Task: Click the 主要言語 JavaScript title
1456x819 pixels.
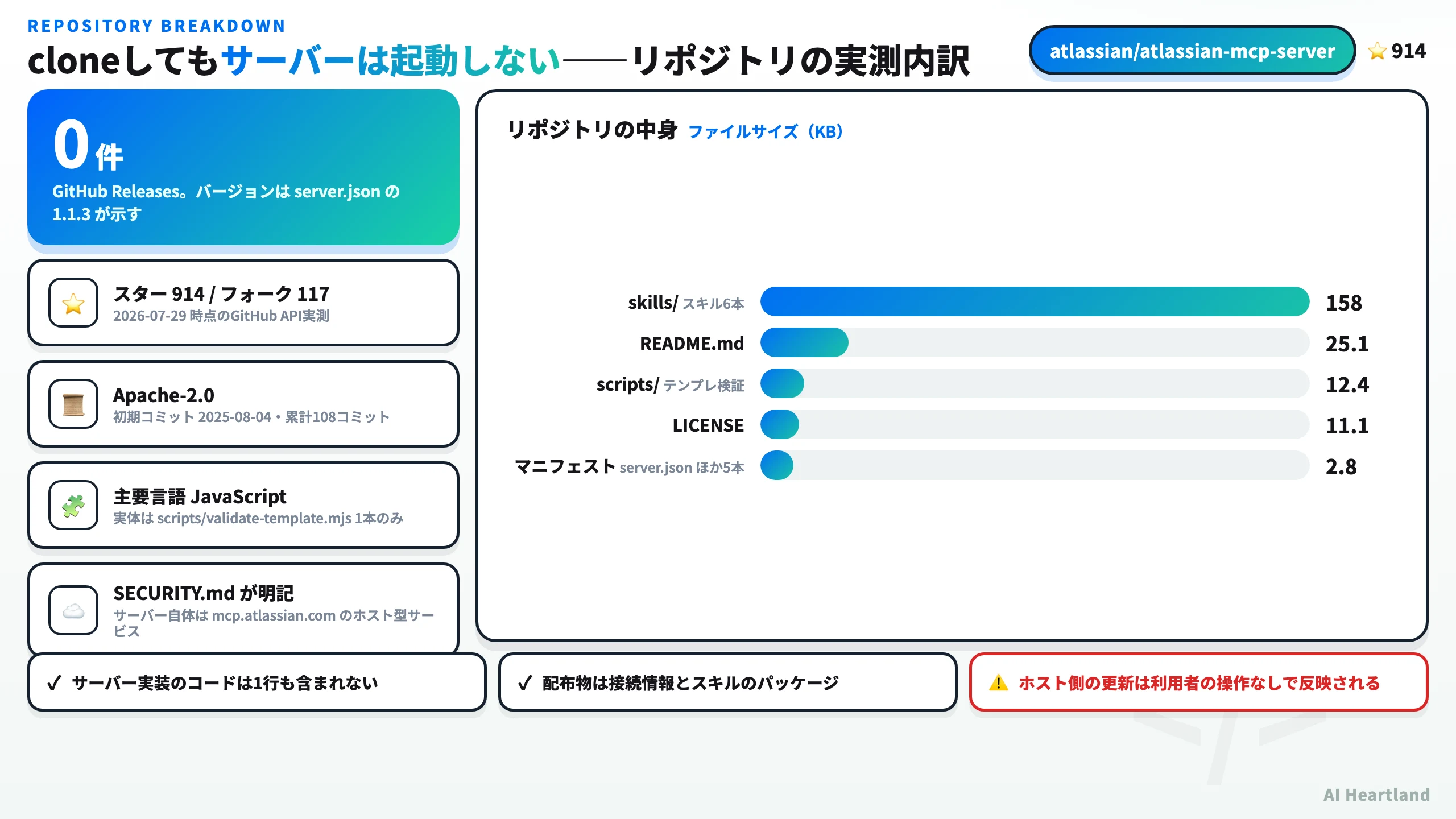Action: pos(200,497)
